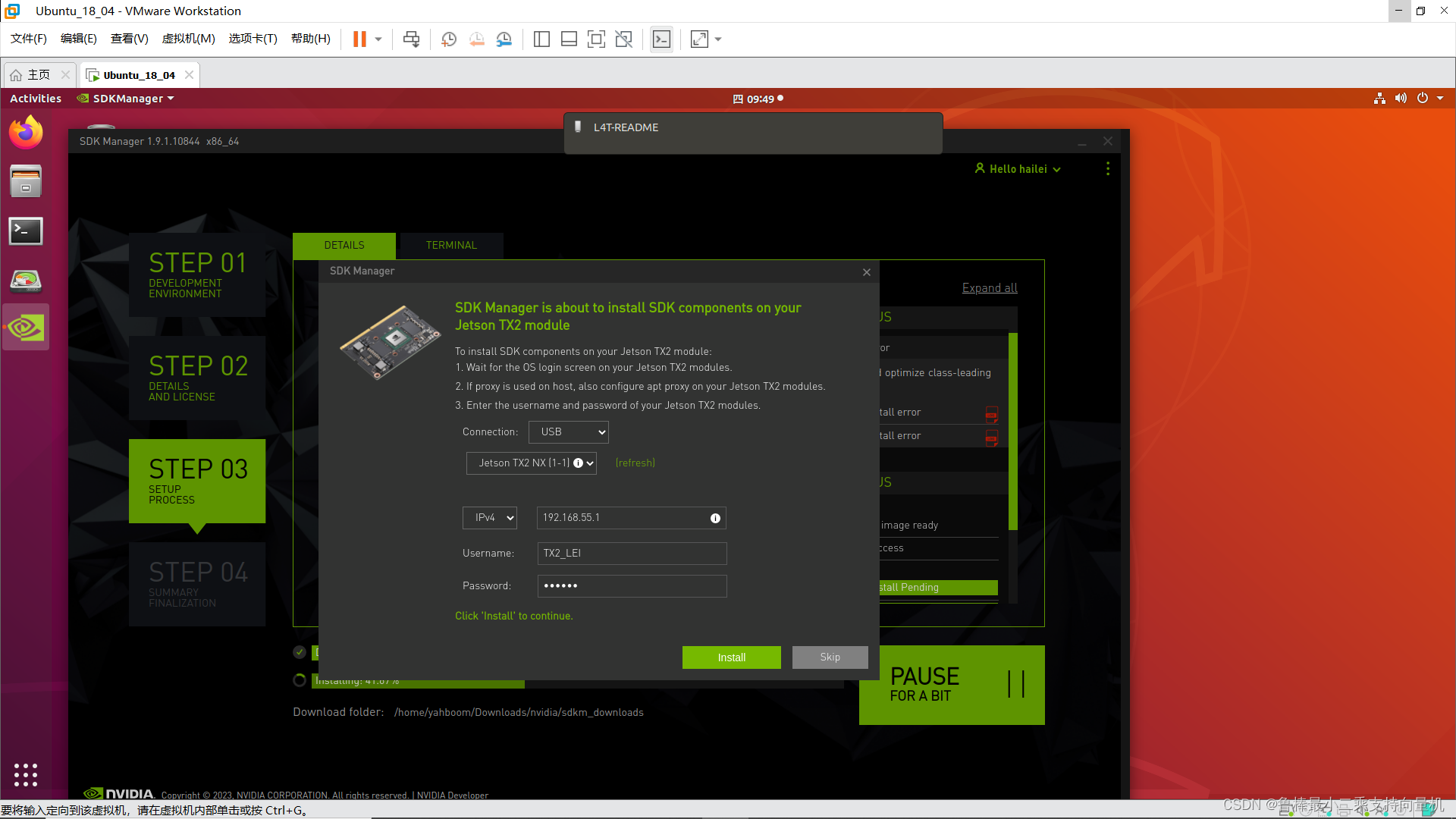
Task: Switch to the DETAILS tab
Action: coord(344,246)
